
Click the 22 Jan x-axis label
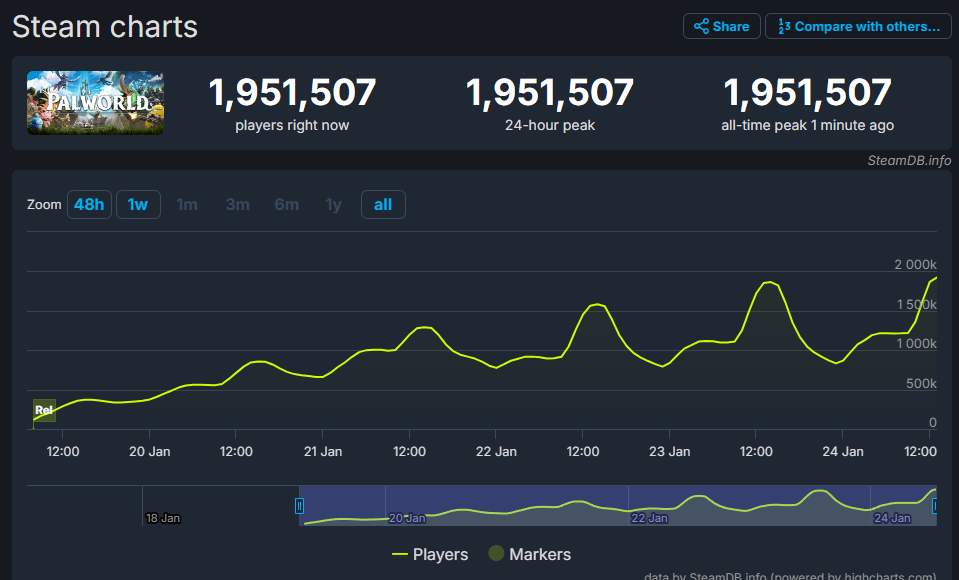(496, 452)
